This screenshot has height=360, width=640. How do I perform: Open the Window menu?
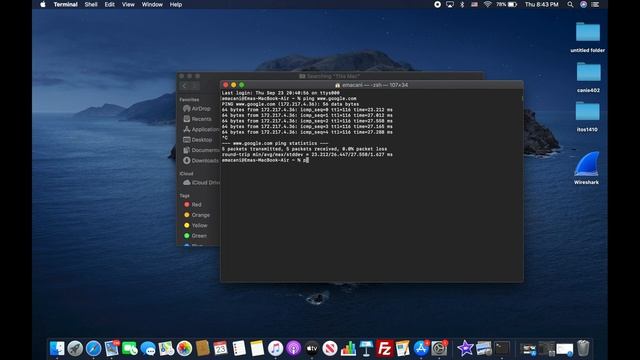pos(152,4)
